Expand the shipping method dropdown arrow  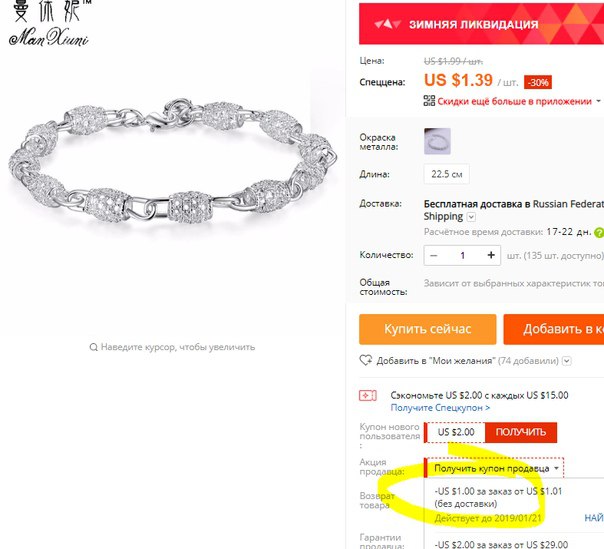471,217
